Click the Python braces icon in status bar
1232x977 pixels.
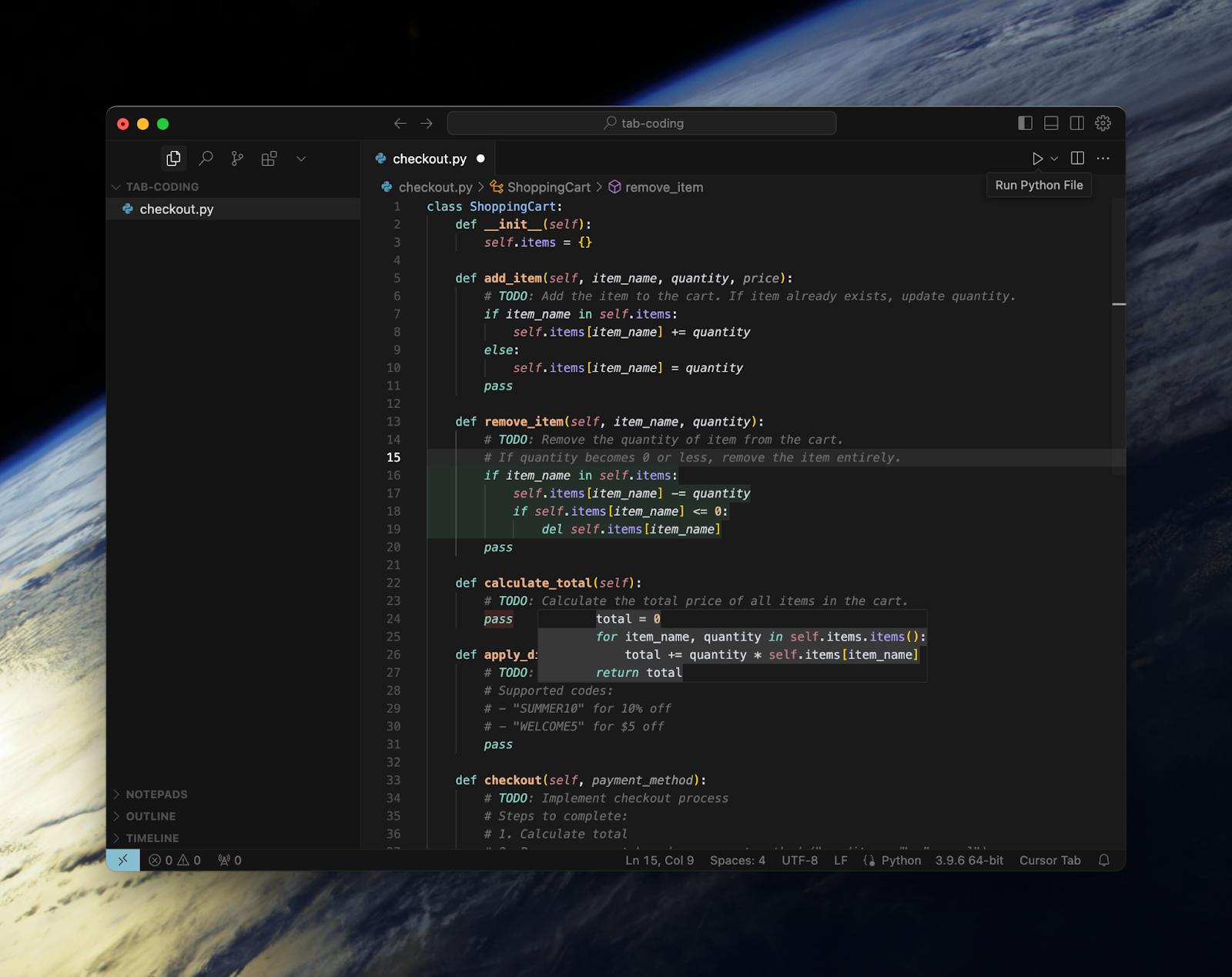[x=869, y=861]
